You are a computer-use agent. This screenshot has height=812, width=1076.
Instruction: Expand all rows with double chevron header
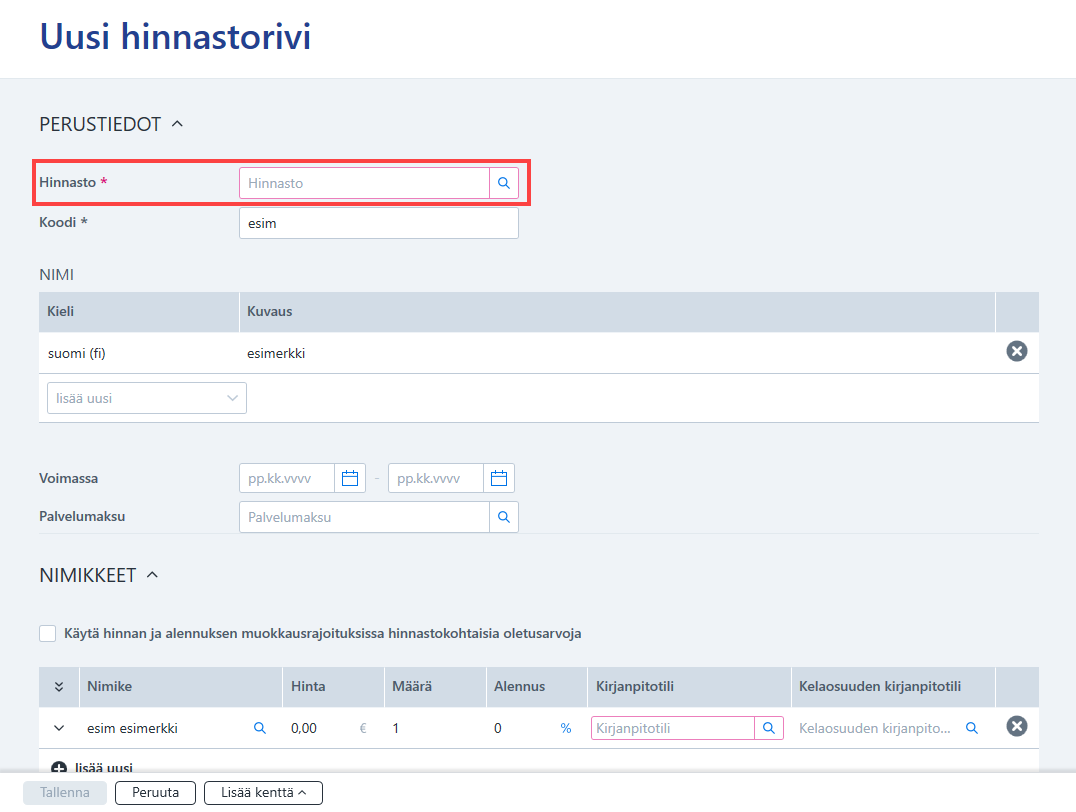pos(59,687)
